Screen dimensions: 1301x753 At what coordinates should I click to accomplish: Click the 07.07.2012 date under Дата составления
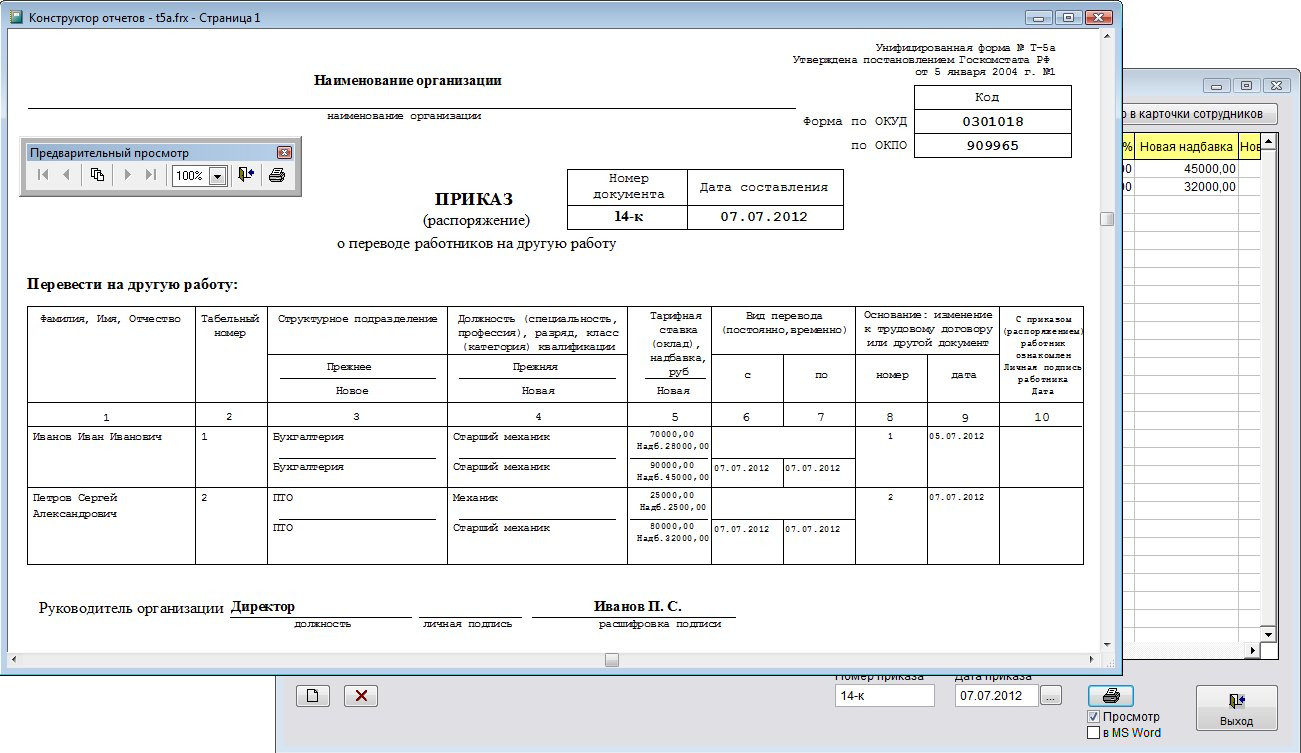click(x=765, y=217)
